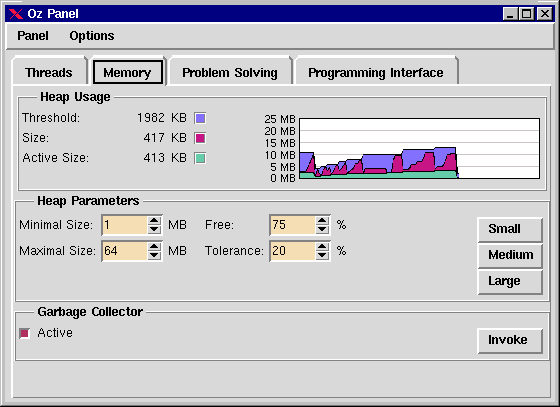The image size is (560, 407).
Task: Apply the Medium heap preset
Action: (510, 255)
